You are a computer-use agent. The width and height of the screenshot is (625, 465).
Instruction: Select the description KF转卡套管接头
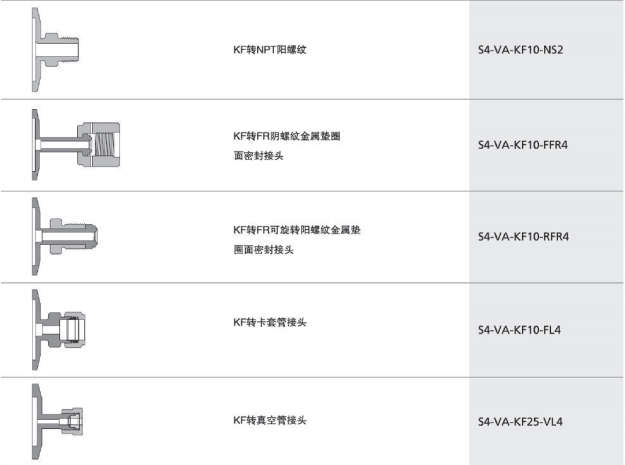point(270,322)
